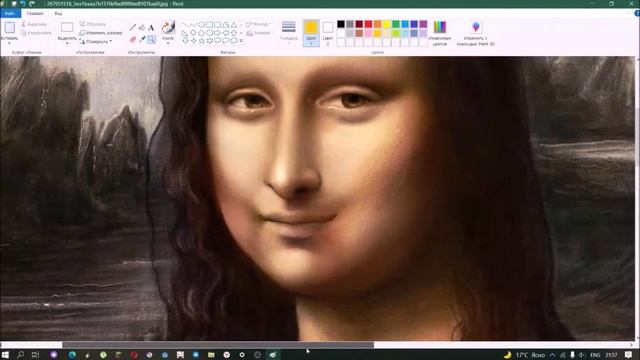
Task: Open the line Size thickness dropdown
Action: 289,31
